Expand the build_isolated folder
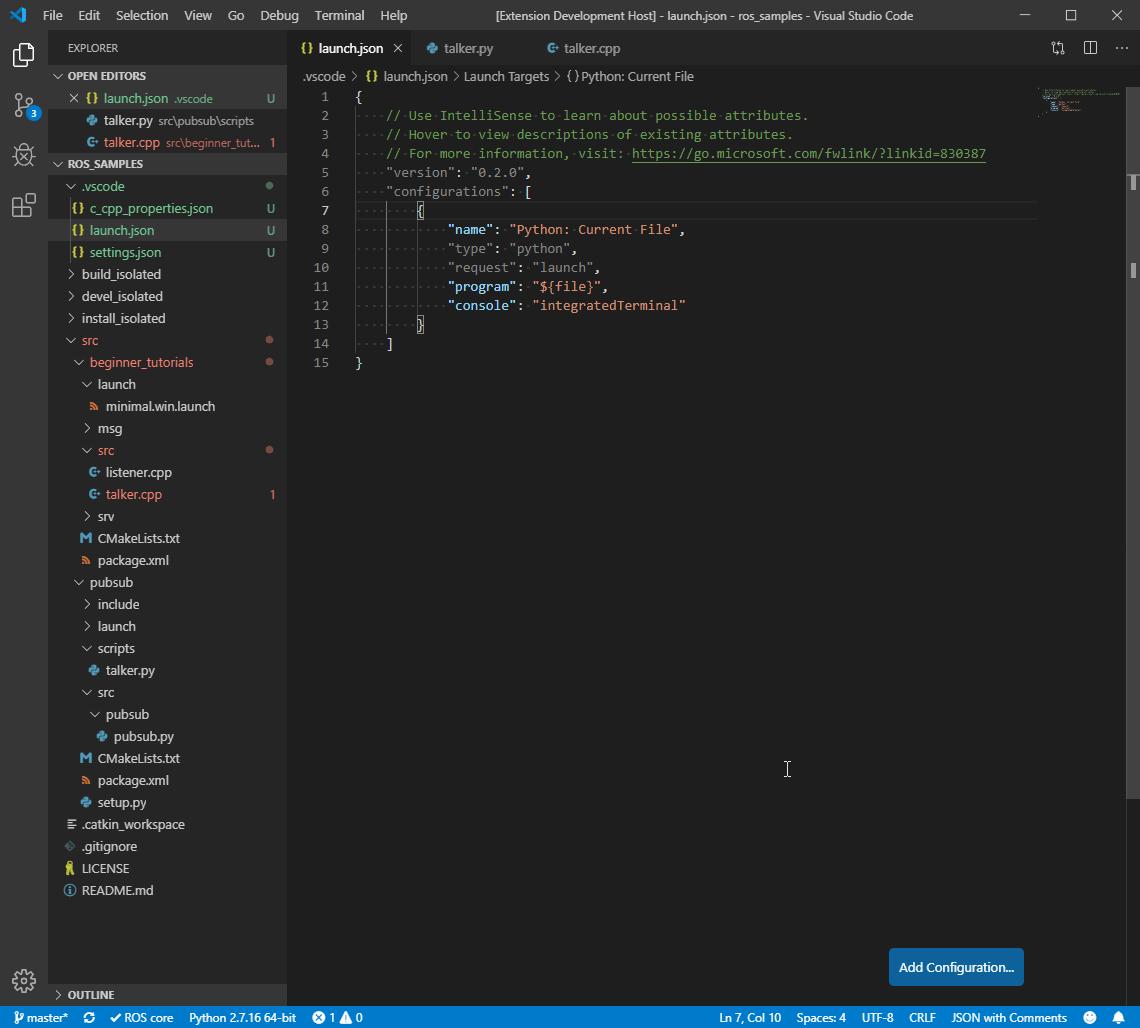The width and height of the screenshot is (1140, 1028). [x=121, y=274]
